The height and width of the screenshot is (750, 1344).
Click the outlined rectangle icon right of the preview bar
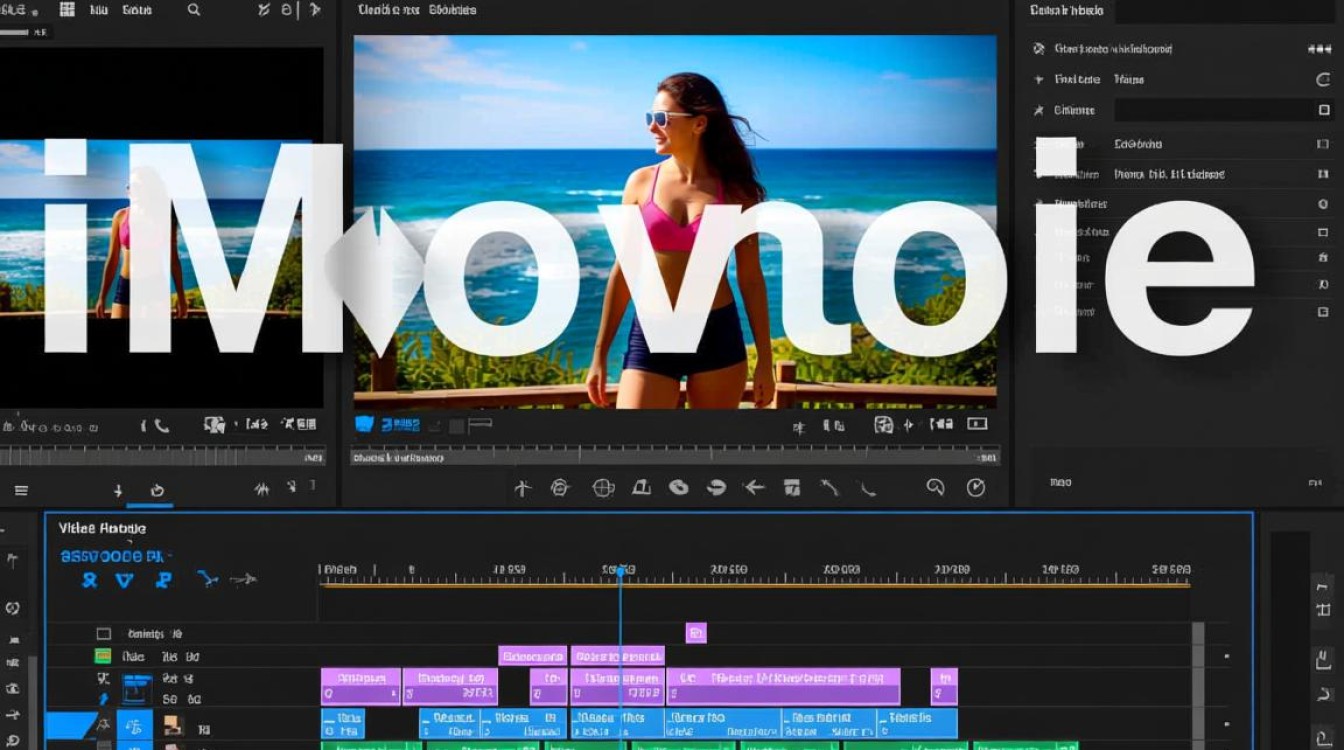[x=977, y=424]
